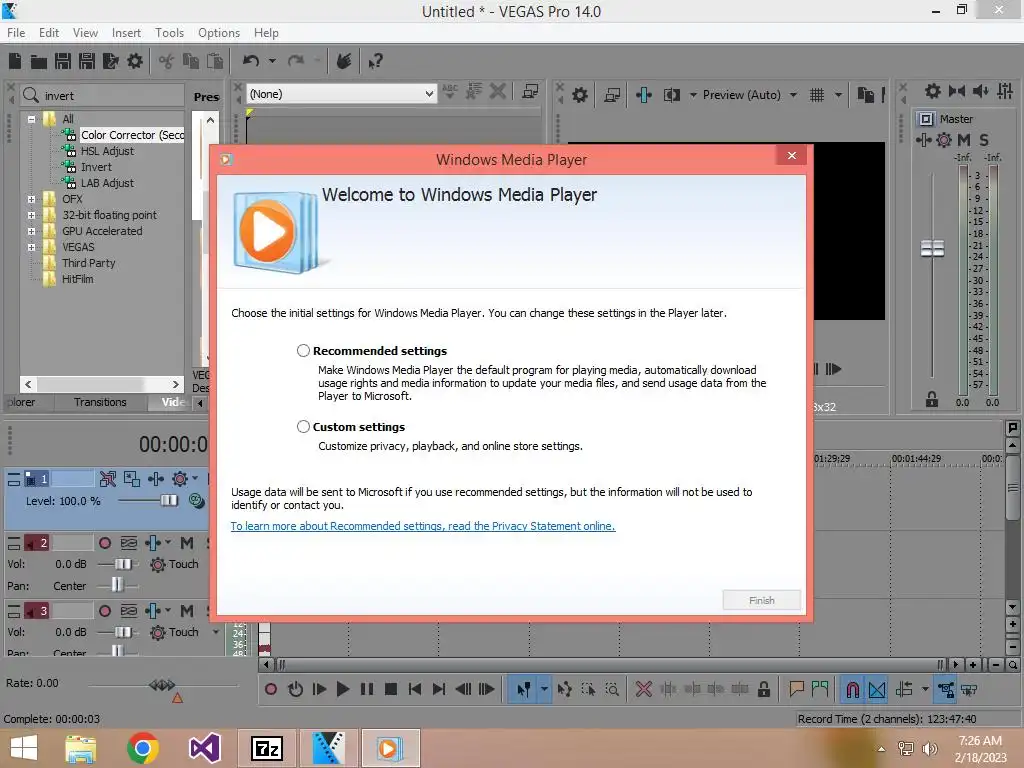Open Chrome from the Windows taskbar
Image resolution: width=1024 pixels, height=768 pixels.
pyautogui.click(x=142, y=748)
